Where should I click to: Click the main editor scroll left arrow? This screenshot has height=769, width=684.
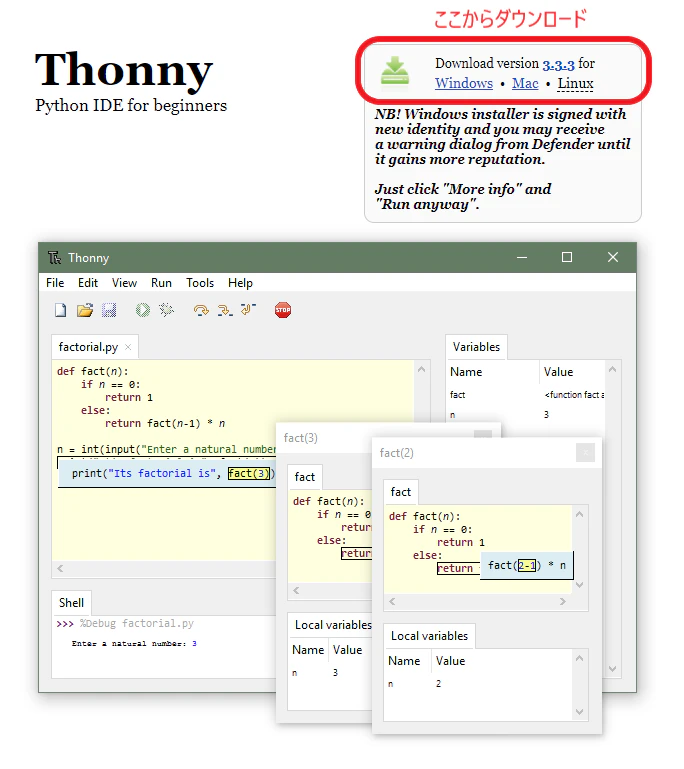pyautogui.click(x=60, y=568)
